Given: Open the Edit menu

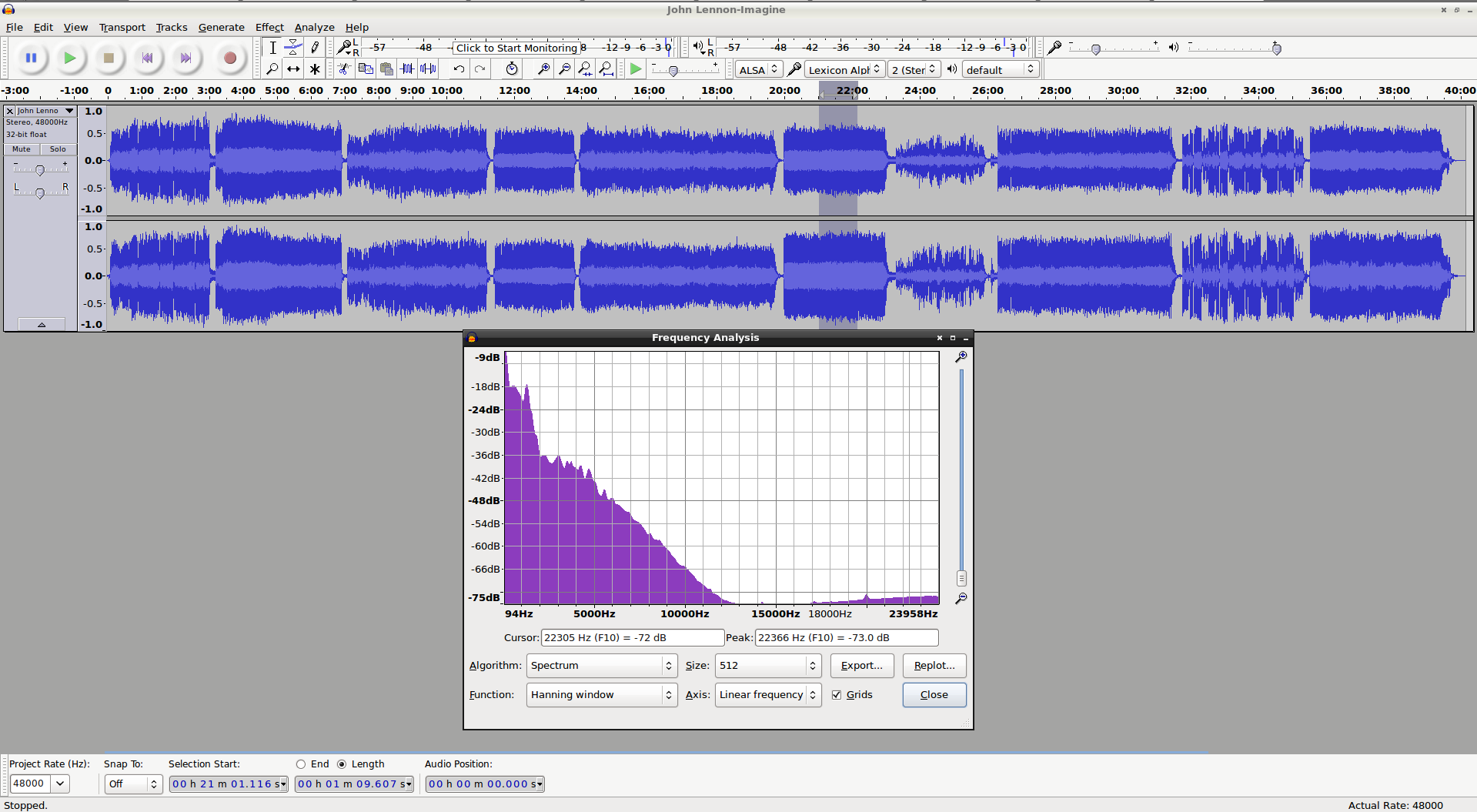Looking at the screenshot, I should [43, 27].
